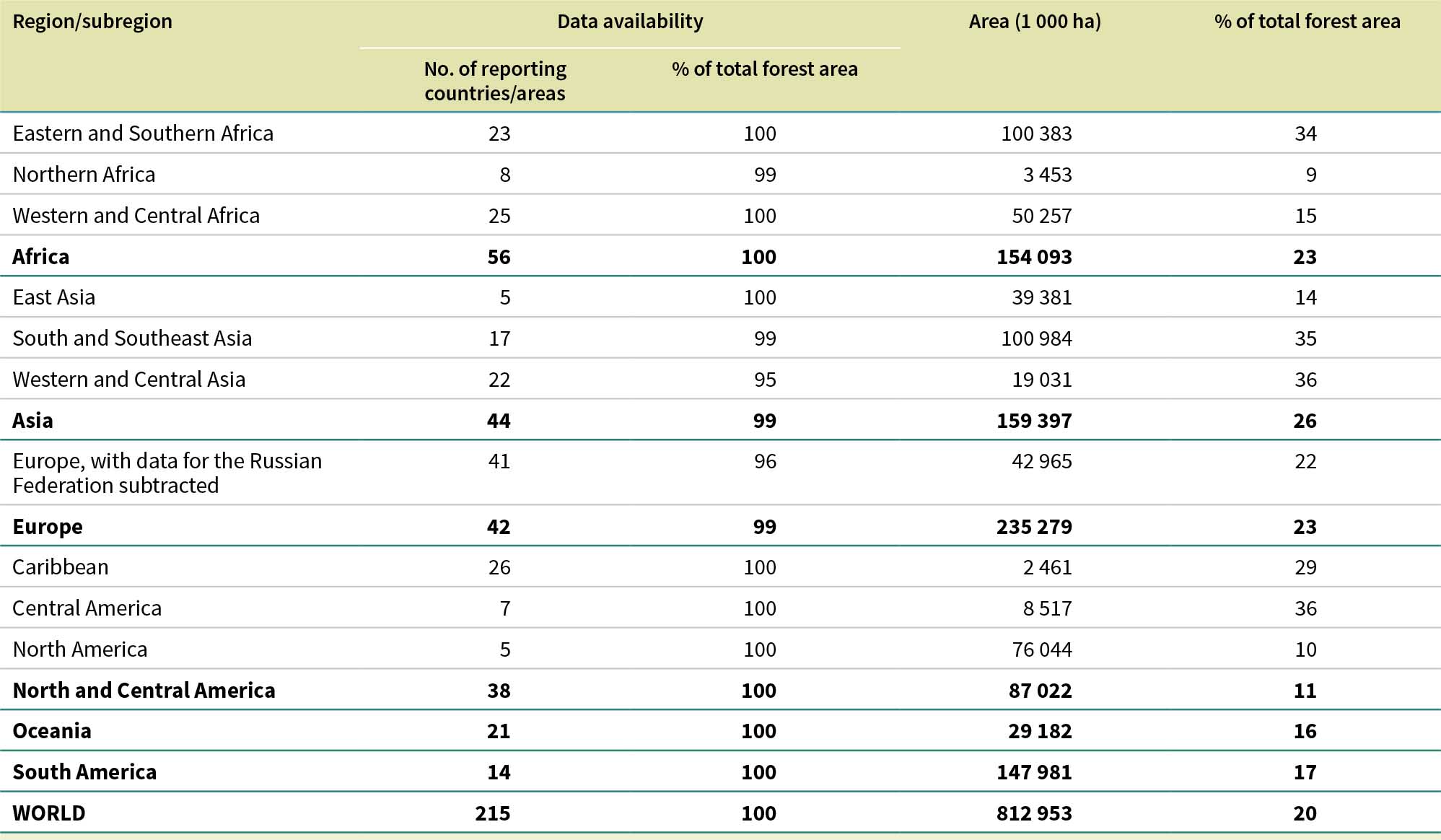The width and height of the screenshot is (1441, 840).
Task: Click the Data availability header
Action: point(630,22)
